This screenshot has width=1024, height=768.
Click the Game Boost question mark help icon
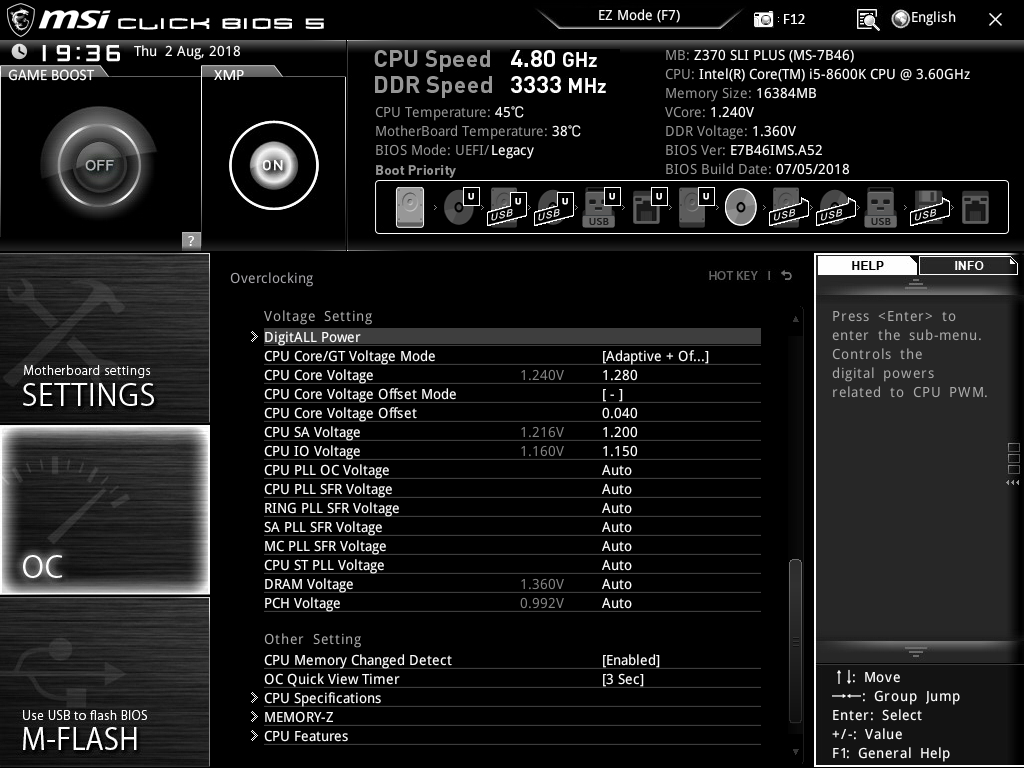click(x=191, y=240)
